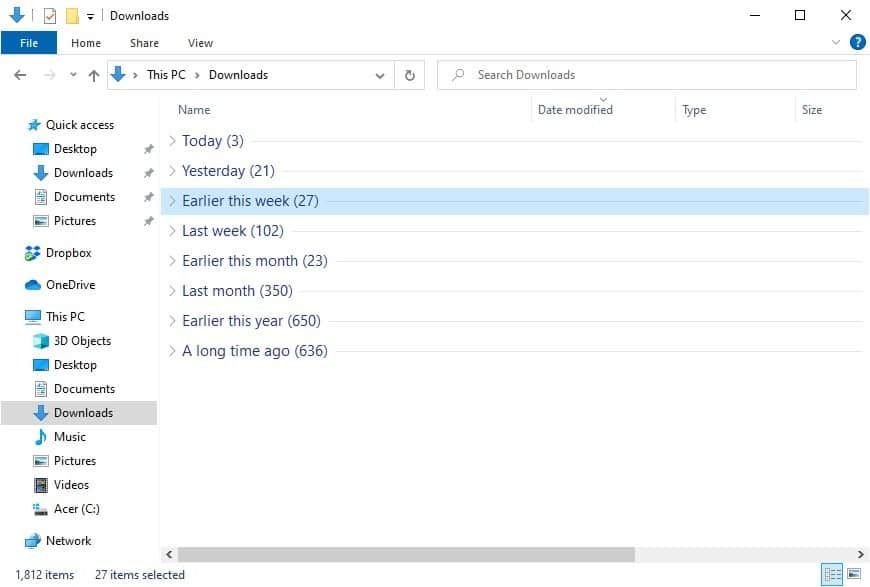Switch to Details view in status bar

tap(832, 574)
